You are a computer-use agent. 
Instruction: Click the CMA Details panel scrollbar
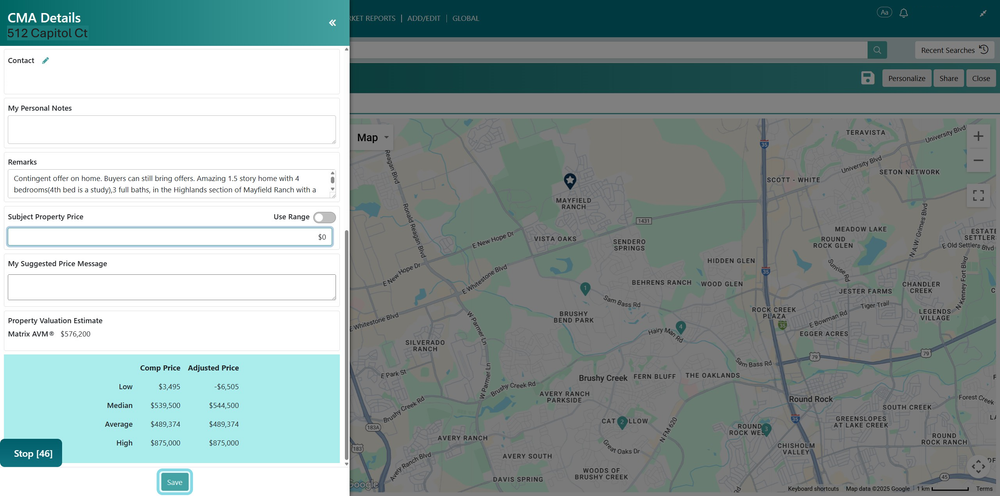click(x=346, y=344)
